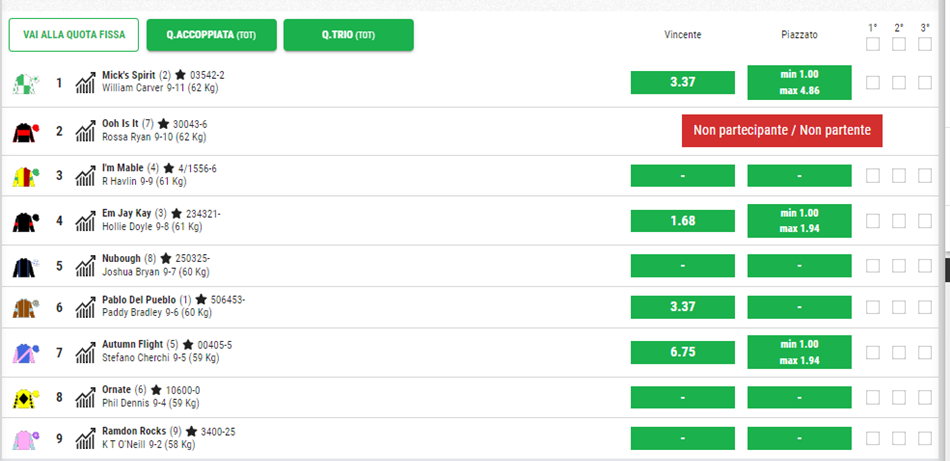Select the Piazzato odds for Mick's Spirit
Screen dimensions: 950x461
click(x=799, y=82)
